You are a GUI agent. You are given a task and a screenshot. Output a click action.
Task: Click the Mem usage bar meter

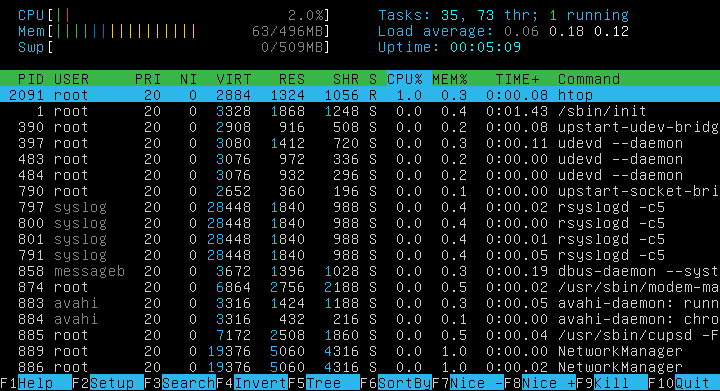click(x=174, y=31)
